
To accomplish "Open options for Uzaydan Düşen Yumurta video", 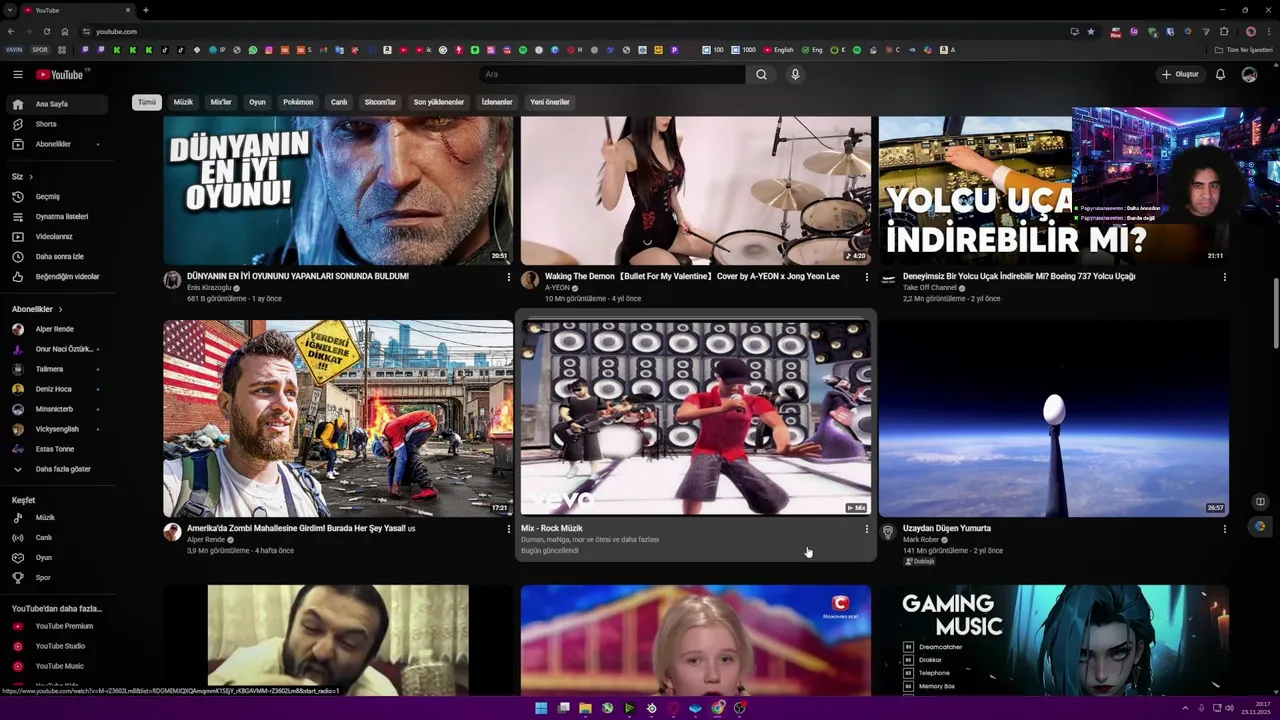I will tap(1224, 529).
